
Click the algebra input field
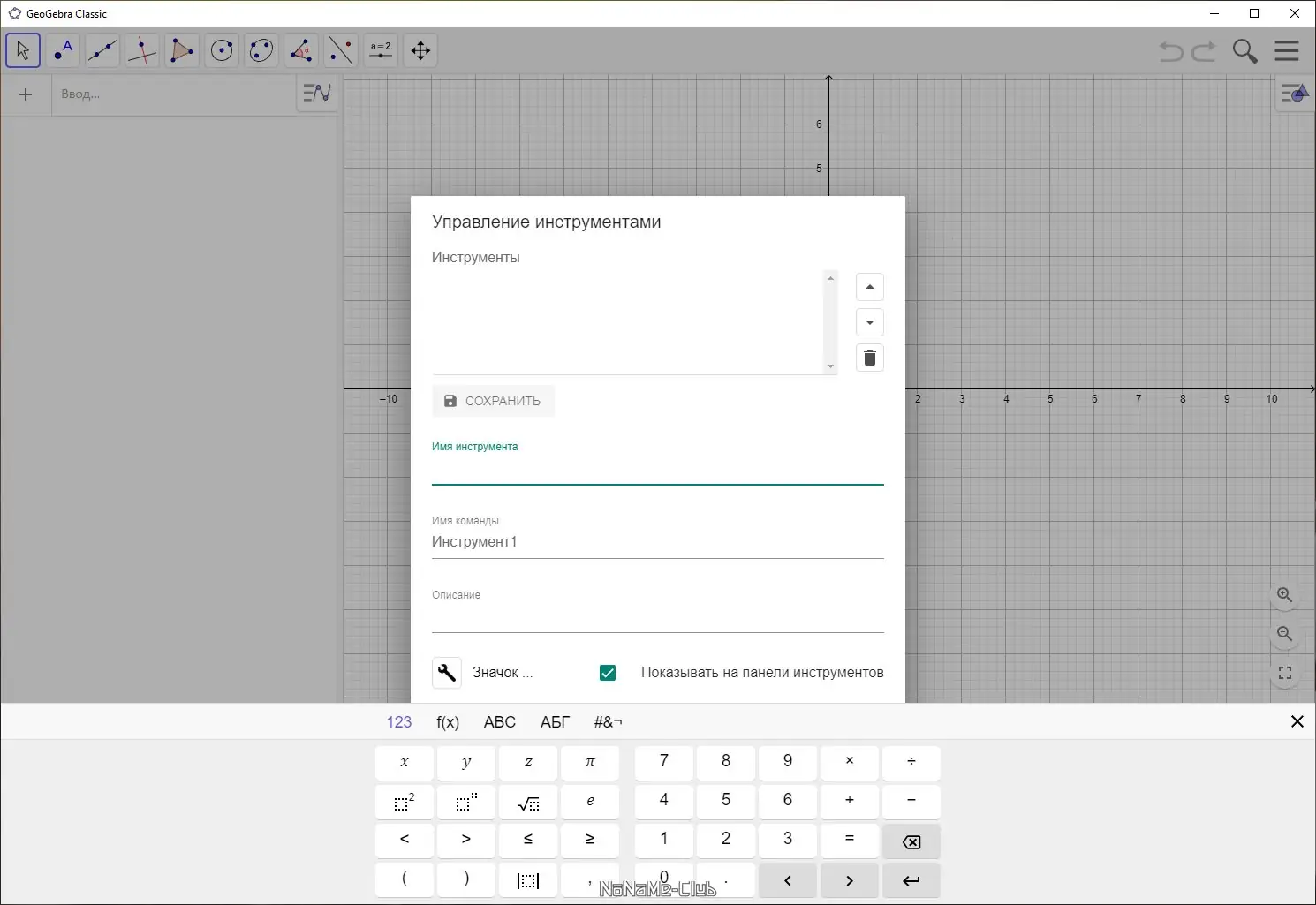click(x=174, y=94)
